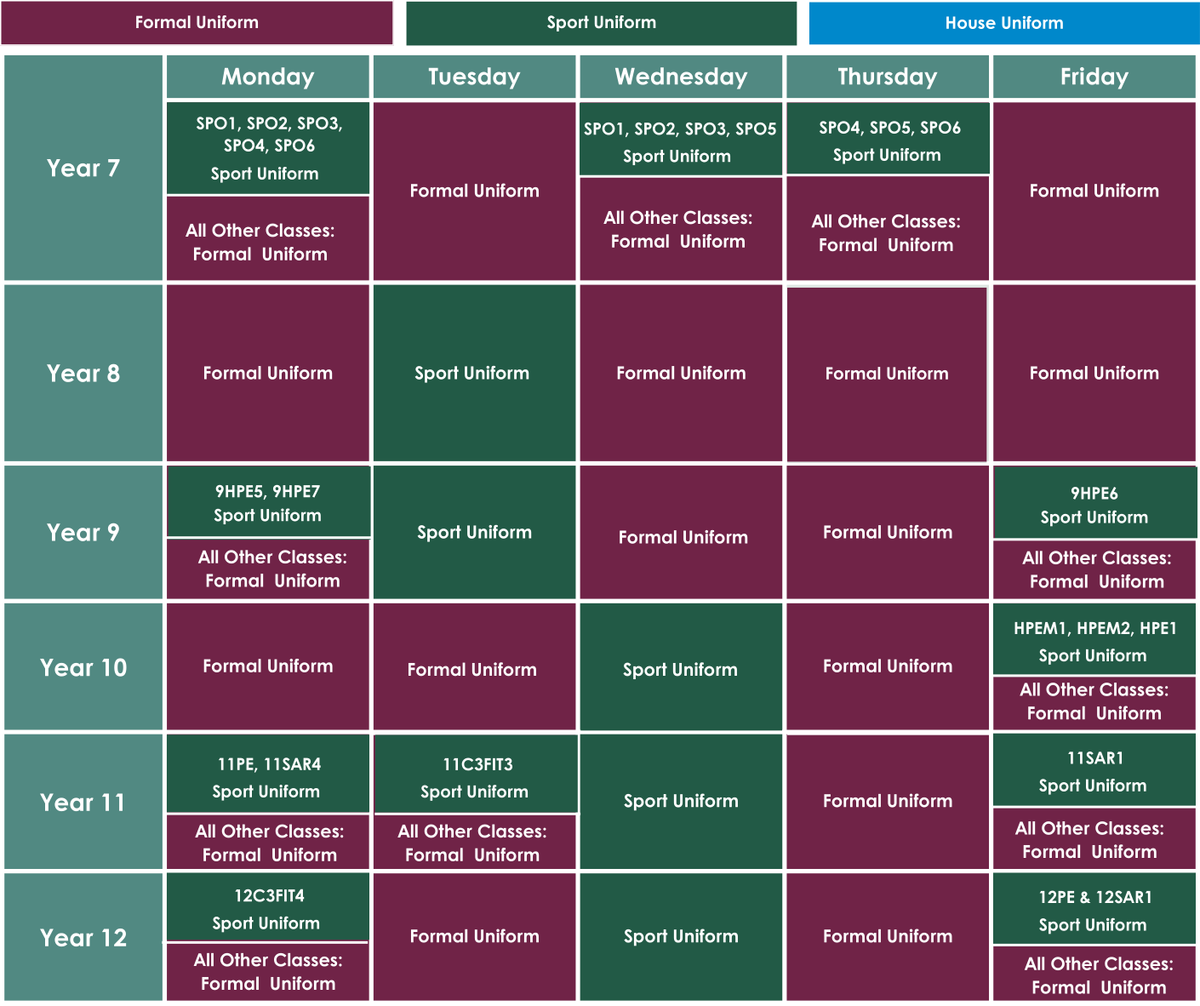Select the Sport Uniform legend bar
Screen dimensions: 1200x1006
pos(601,23)
